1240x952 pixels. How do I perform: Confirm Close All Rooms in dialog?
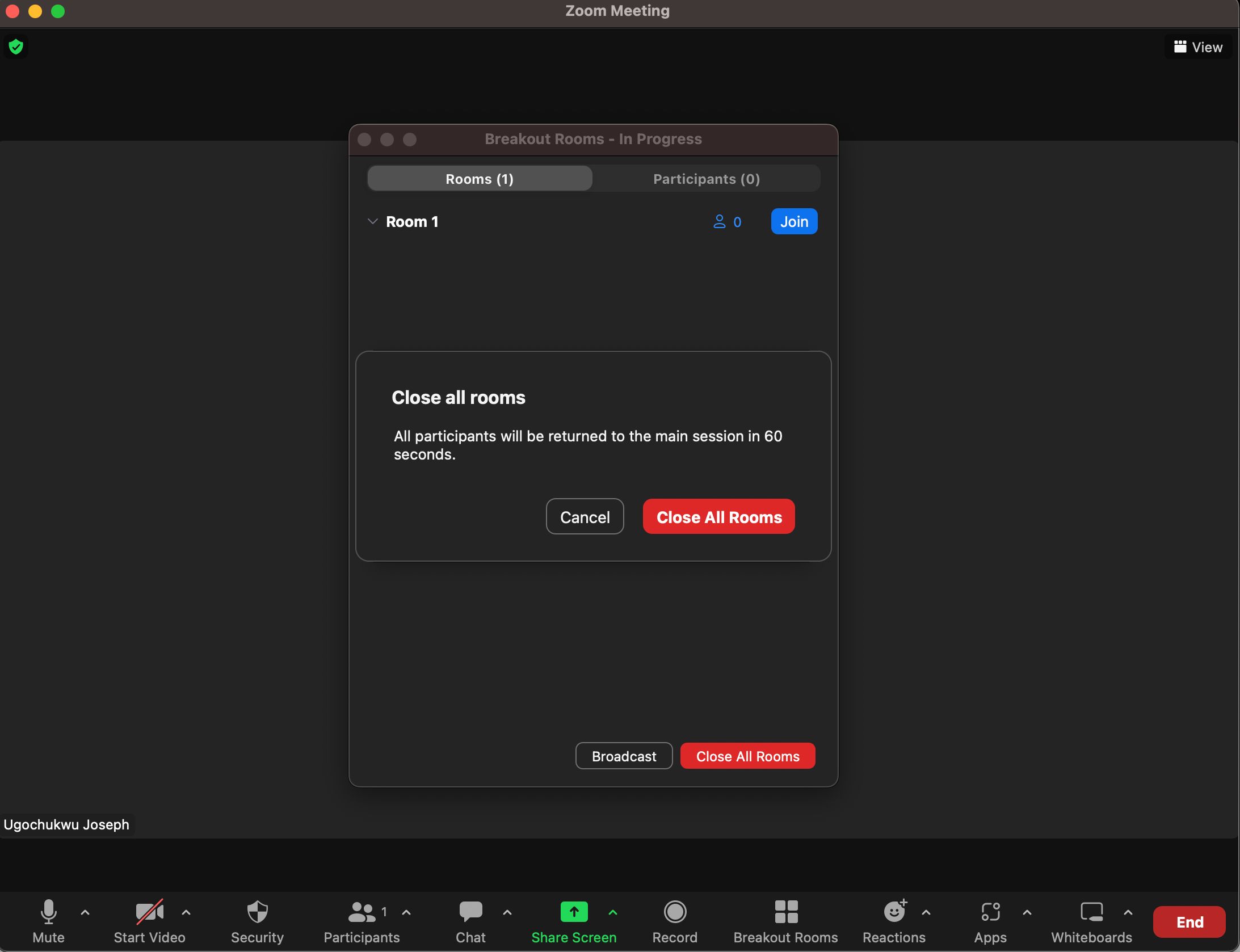click(x=718, y=517)
